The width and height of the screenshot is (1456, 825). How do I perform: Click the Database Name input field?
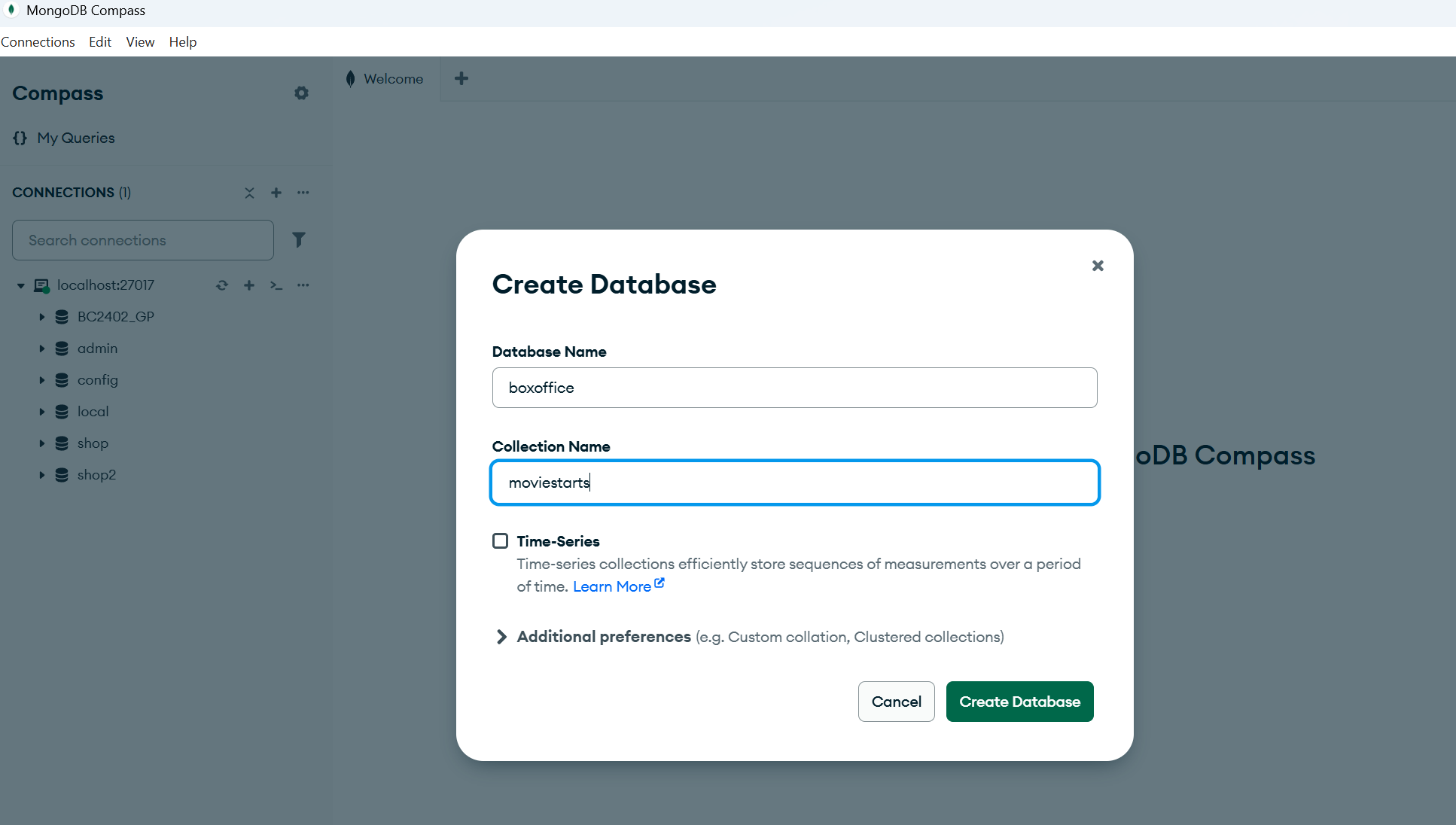click(794, 388)
